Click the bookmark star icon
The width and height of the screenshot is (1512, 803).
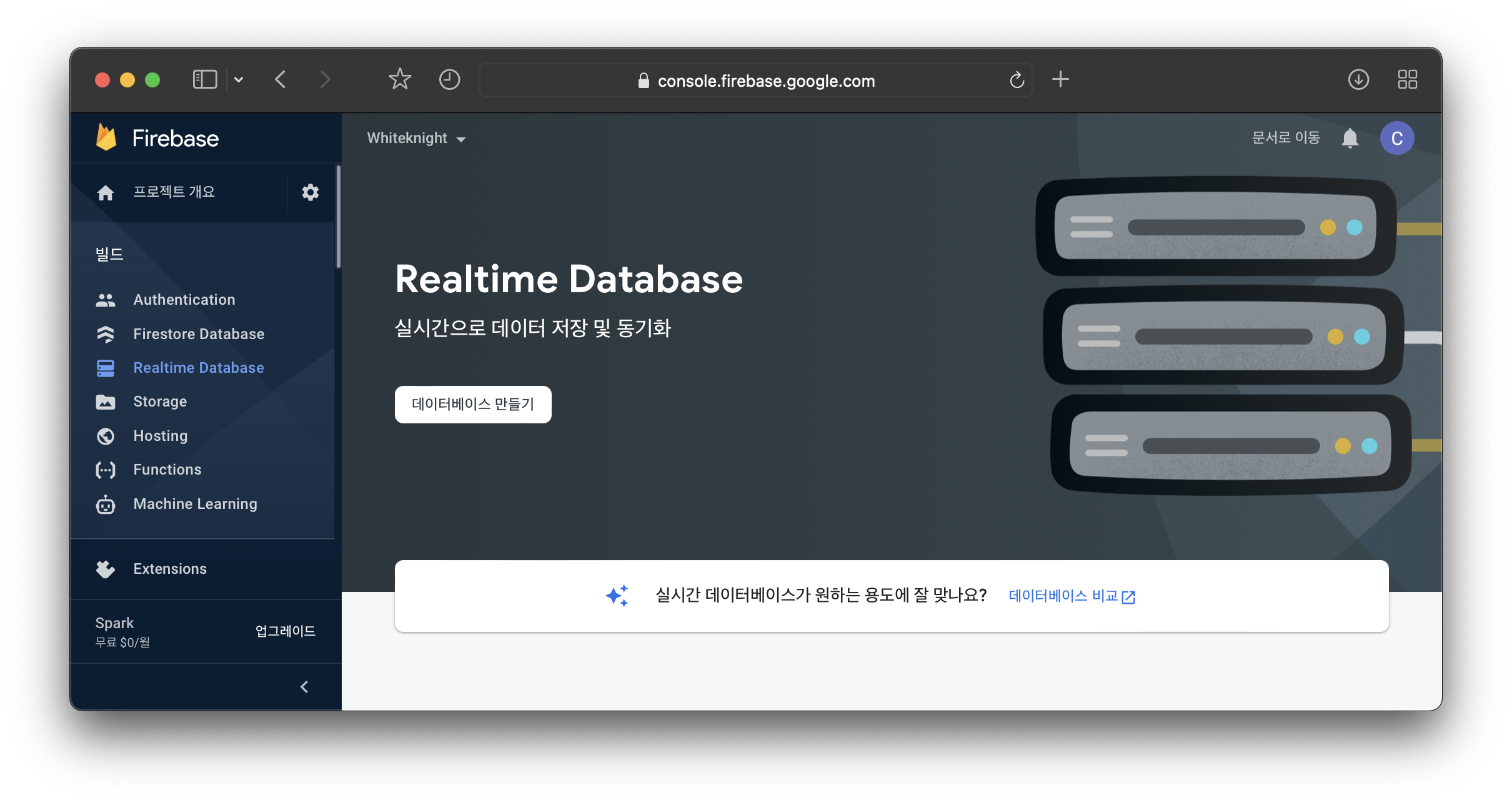400,79
